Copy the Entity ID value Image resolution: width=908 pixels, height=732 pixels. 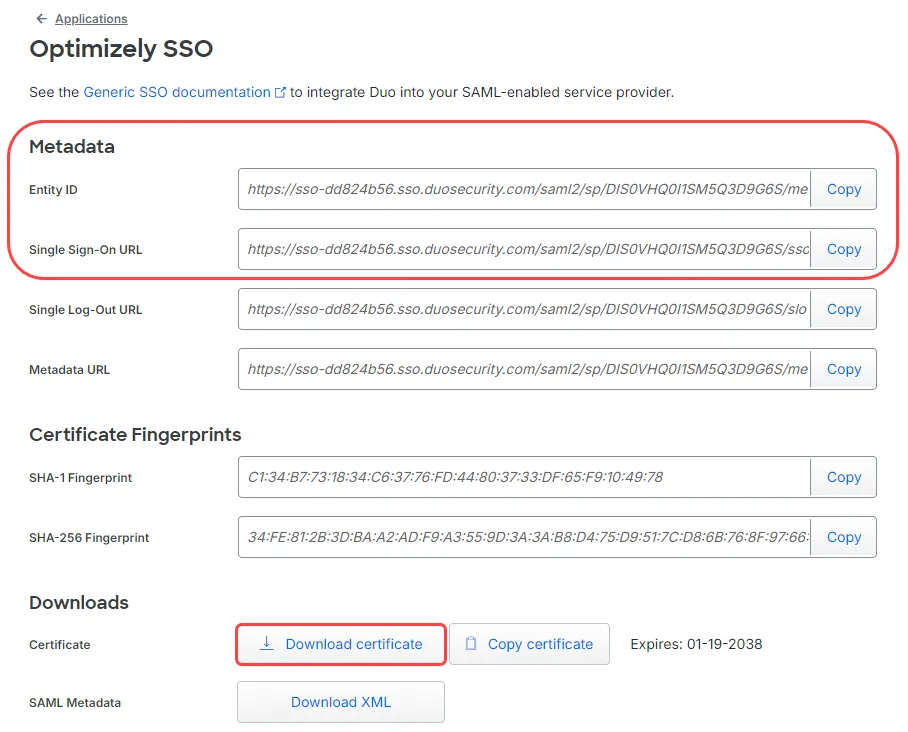tap(843, 189)
